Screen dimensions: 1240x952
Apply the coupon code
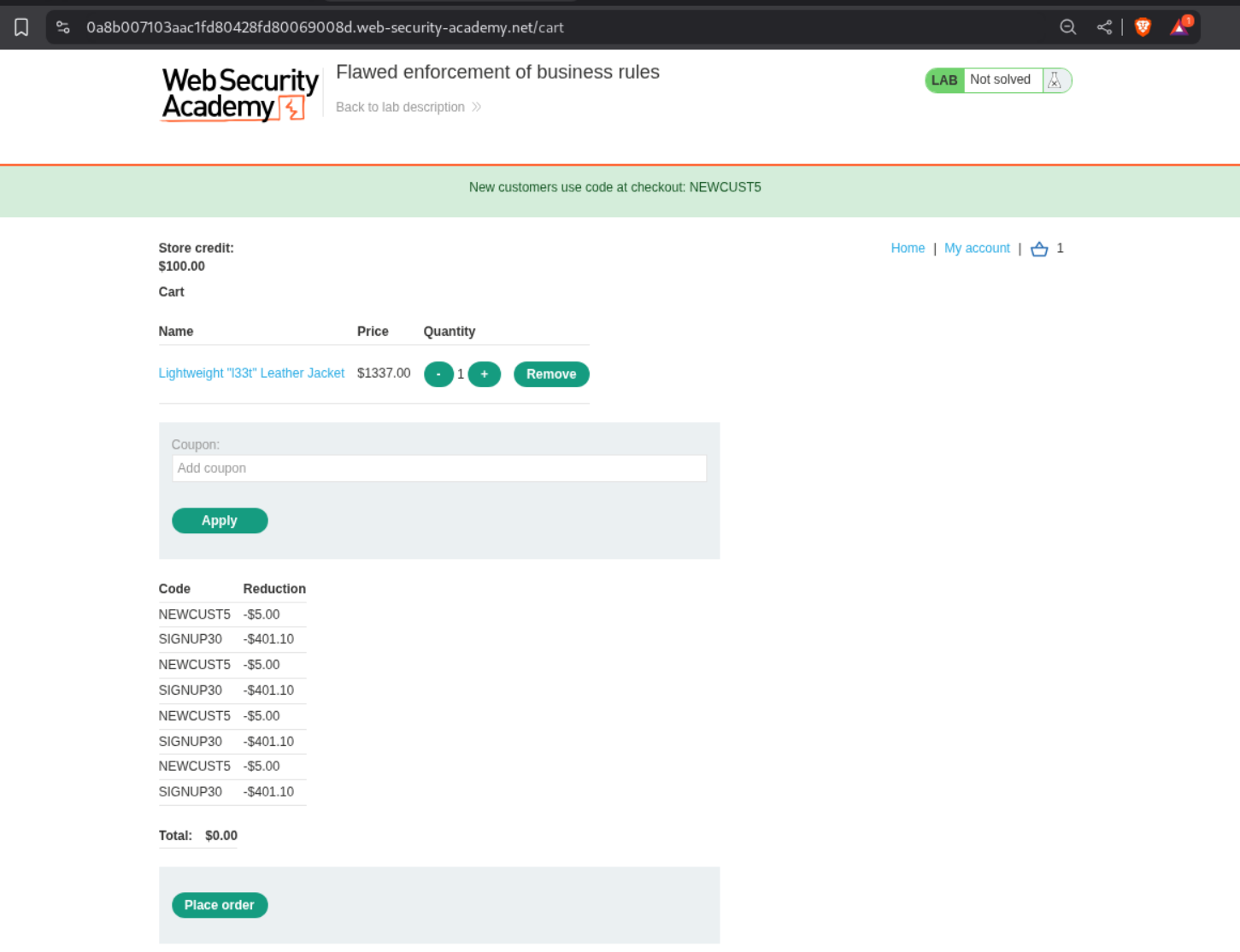220,520
